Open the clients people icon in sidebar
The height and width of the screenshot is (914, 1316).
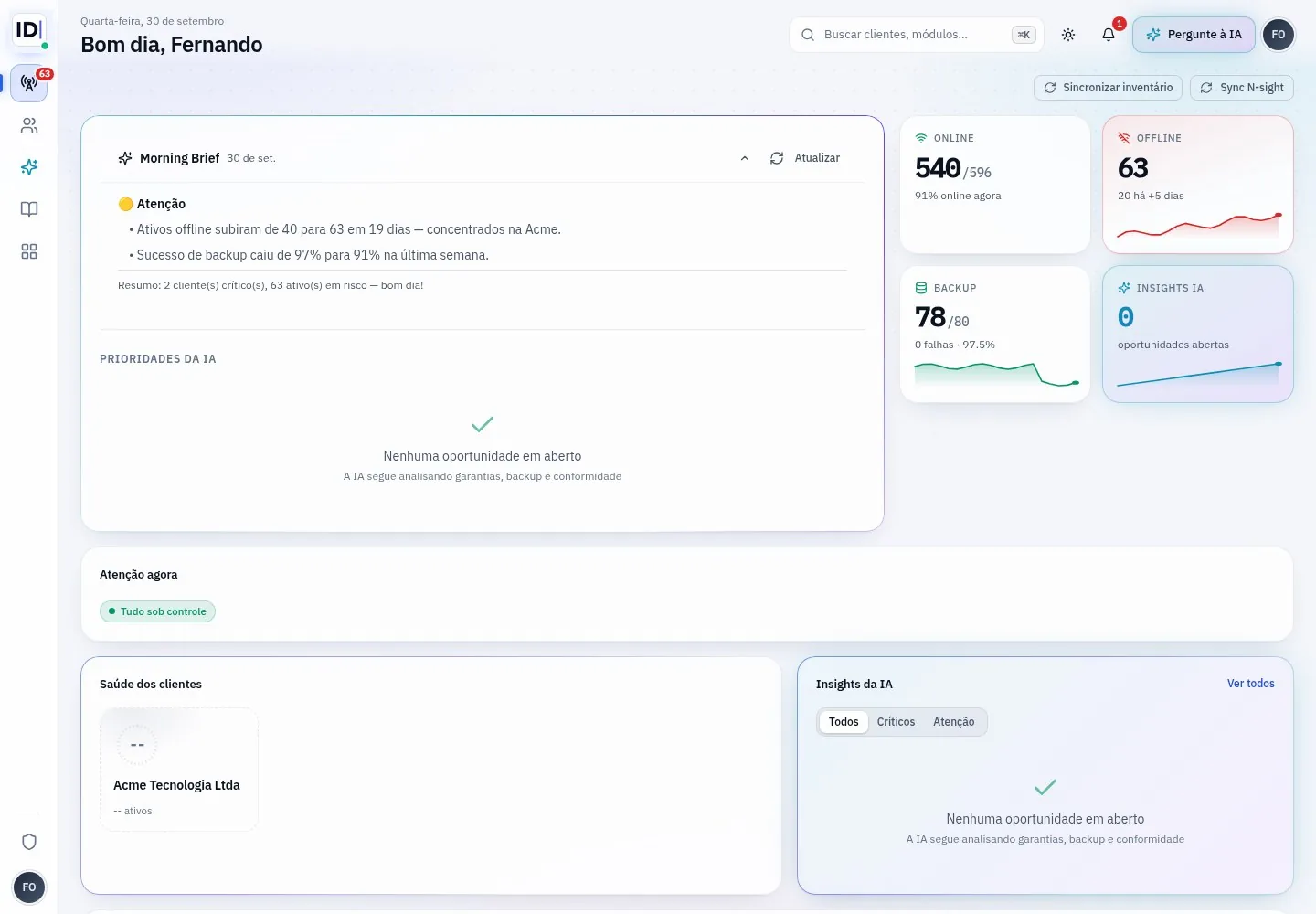pyautogui.click(x=29, y=125)
